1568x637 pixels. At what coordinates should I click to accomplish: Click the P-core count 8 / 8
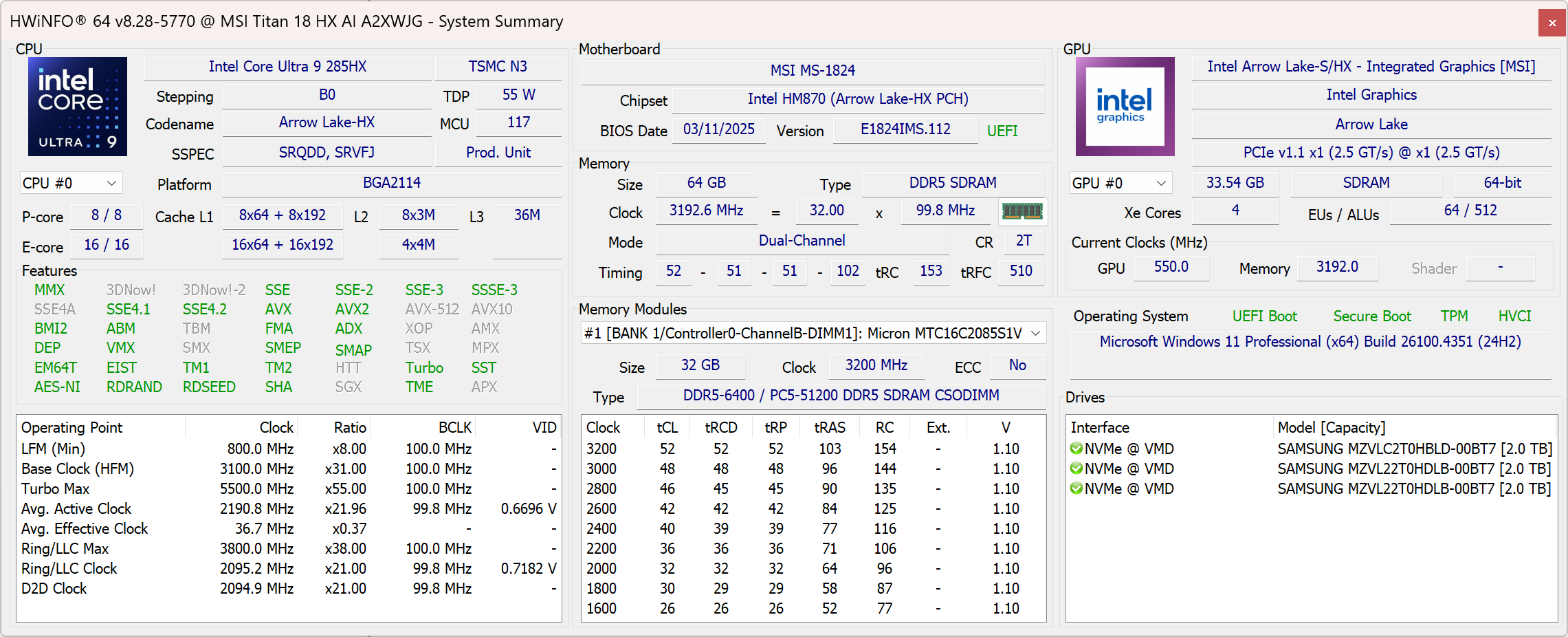pyautogui.click(x=107, y=215)
